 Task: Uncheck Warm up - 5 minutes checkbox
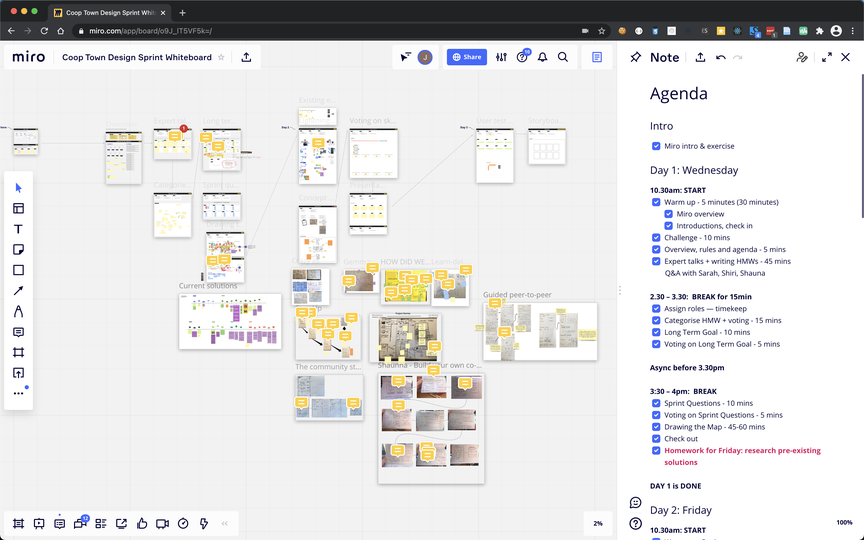tap(656, 202)
